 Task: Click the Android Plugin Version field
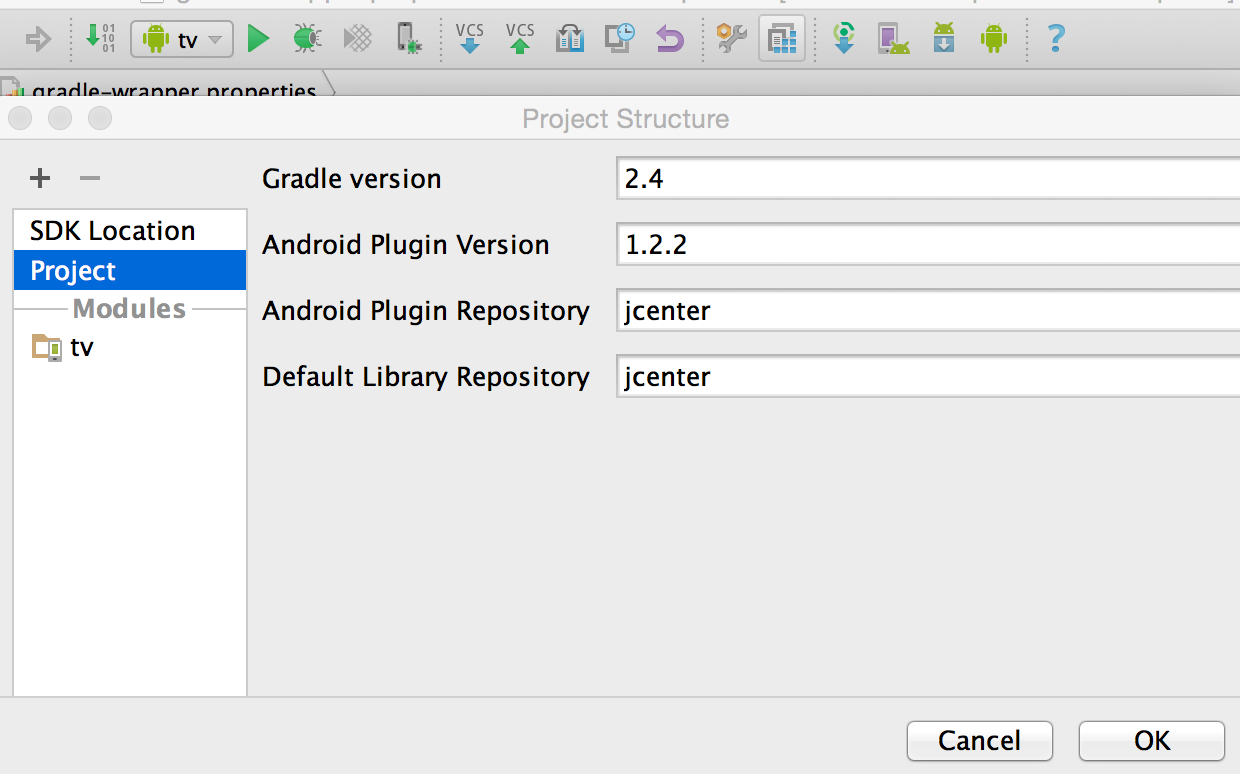point(928,245)
